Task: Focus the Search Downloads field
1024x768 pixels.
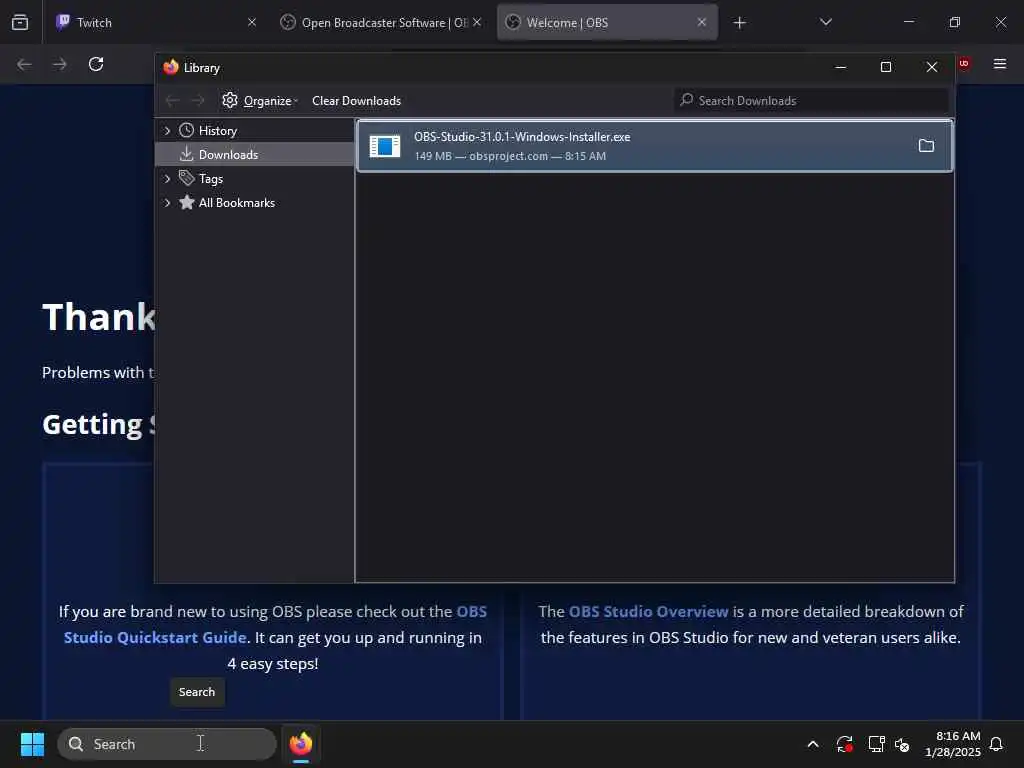Action: 811,101
